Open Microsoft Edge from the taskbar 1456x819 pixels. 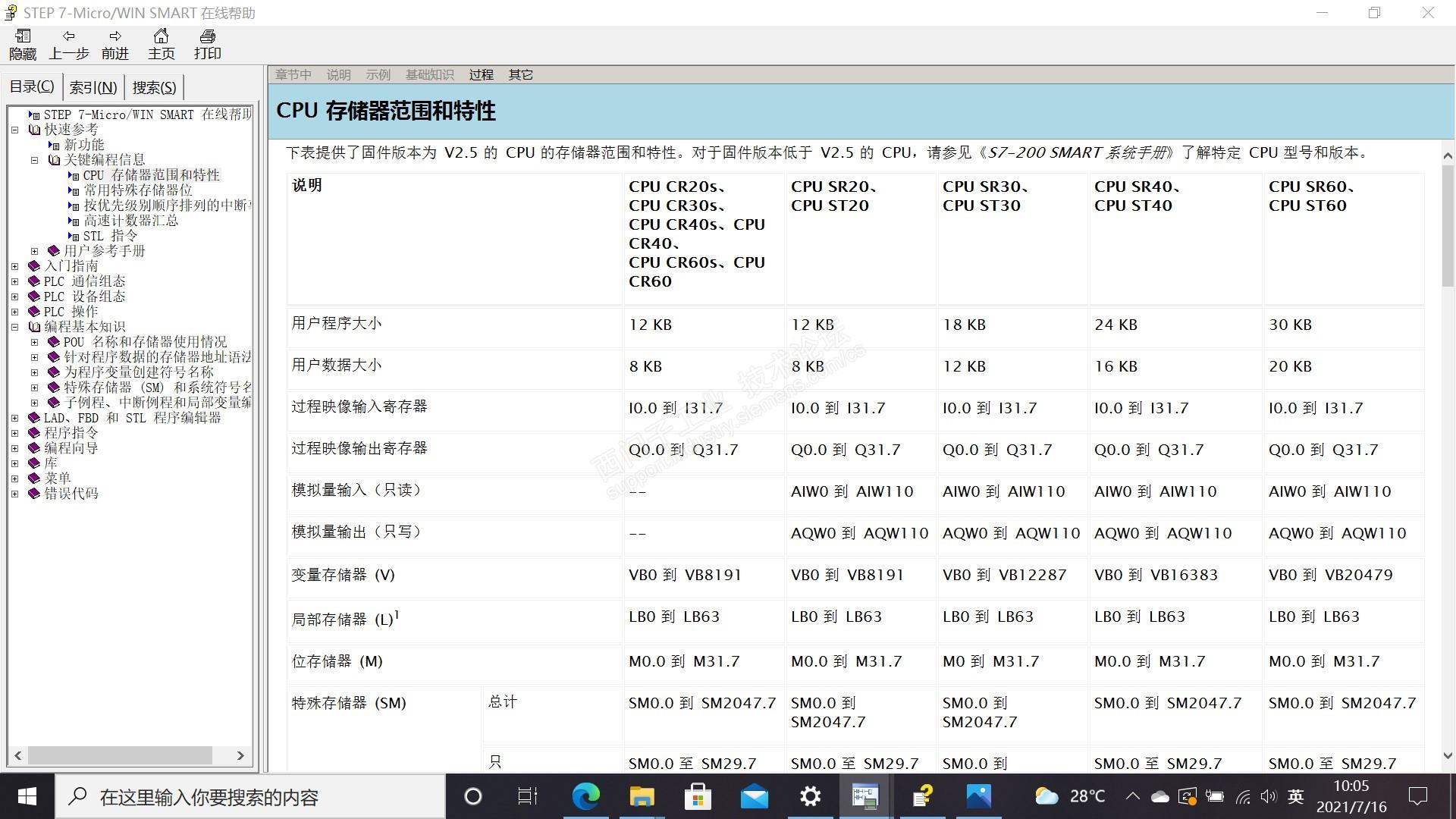(x=585, y=796)
